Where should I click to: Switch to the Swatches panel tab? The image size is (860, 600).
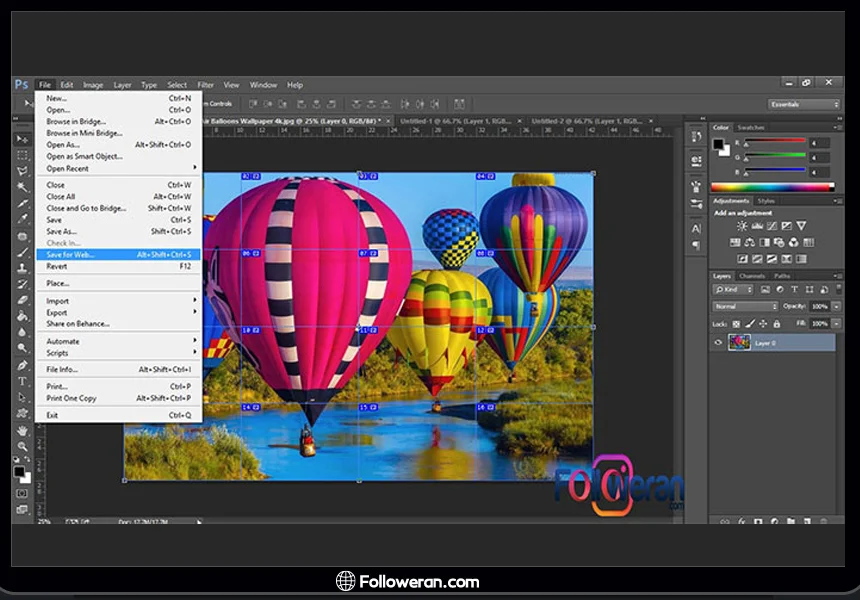pyautogui.click(x=750, y=128)
